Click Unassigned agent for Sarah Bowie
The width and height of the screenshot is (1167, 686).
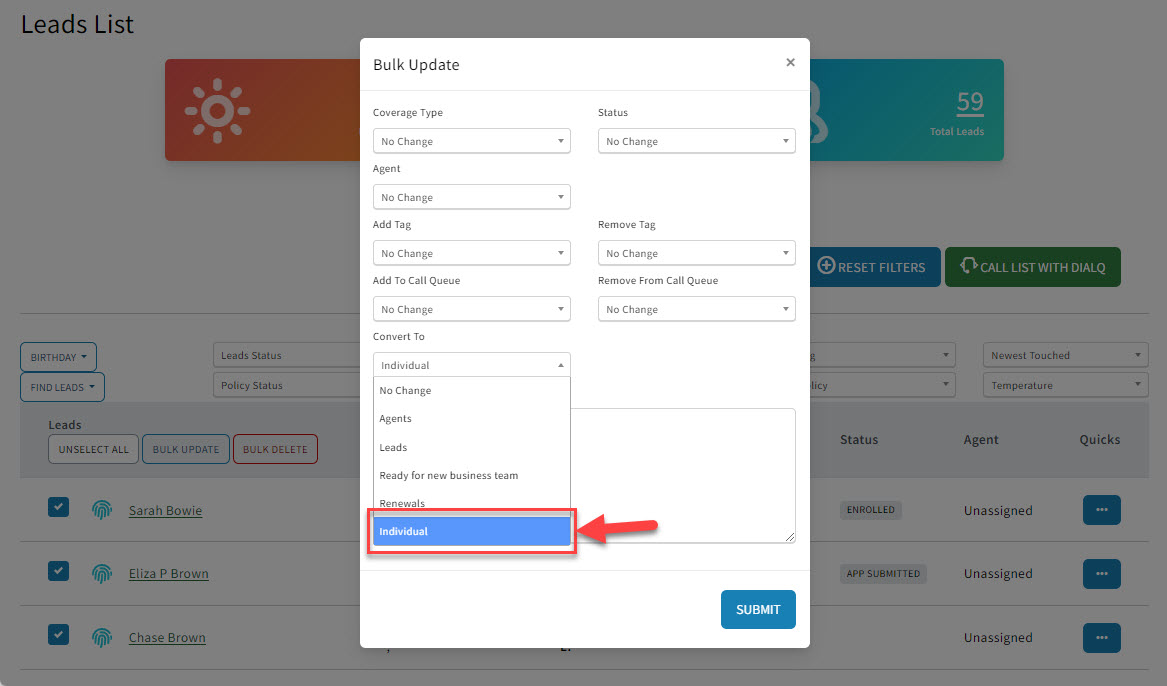(x=998, y=510)
